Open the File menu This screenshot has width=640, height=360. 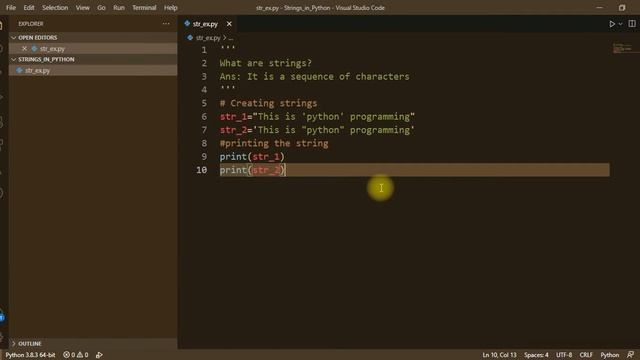(x=11, y=8)
